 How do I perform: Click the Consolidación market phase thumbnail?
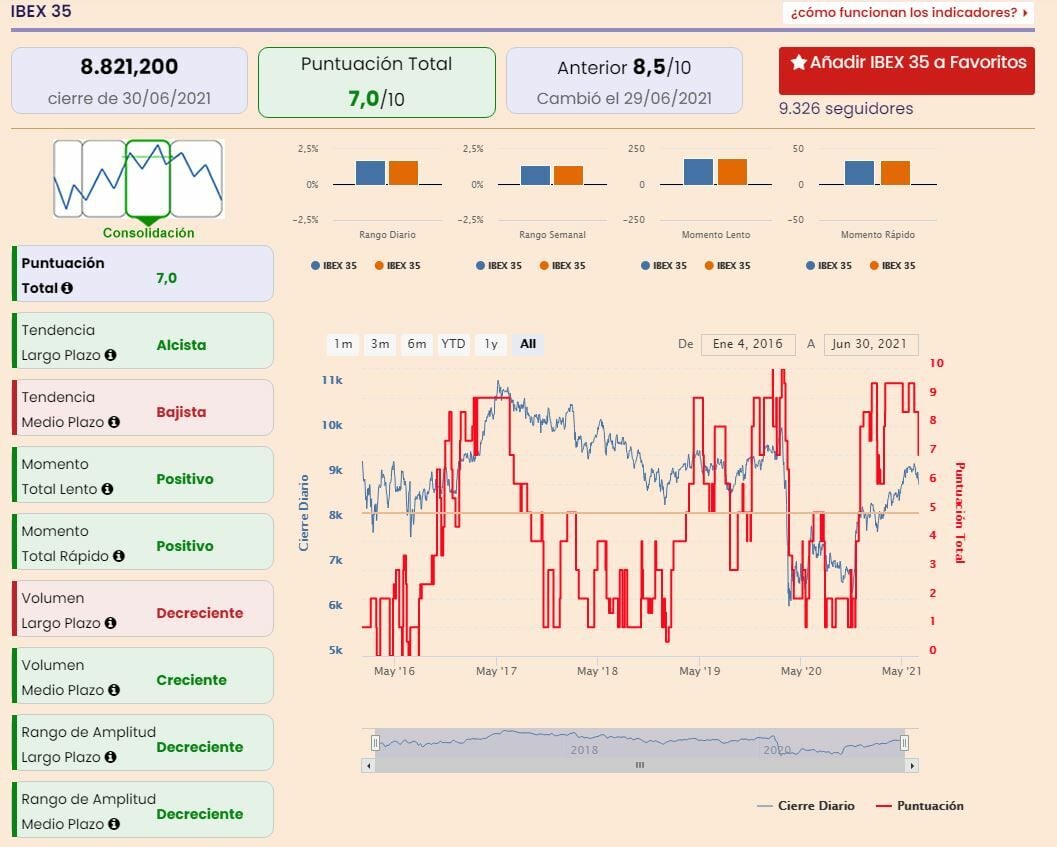click(x=148, y=179)
